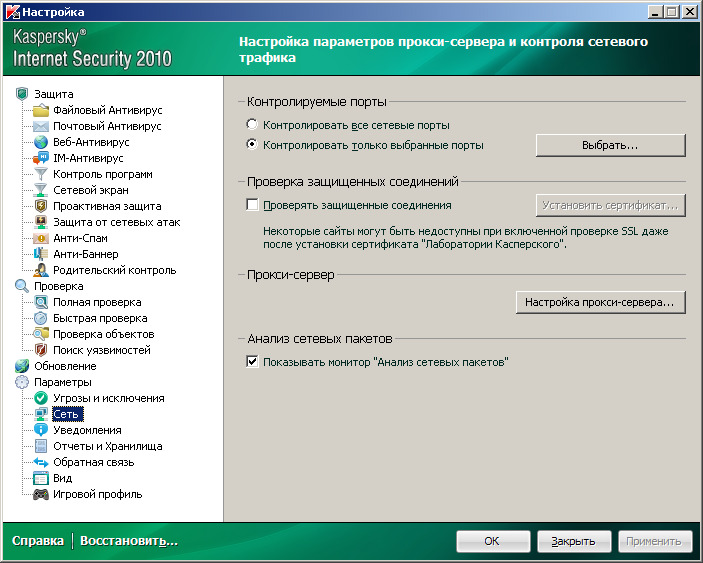Screen dimensions: 703x563
Task: Click the Проверка объектов icon
Action: (41, 334)
